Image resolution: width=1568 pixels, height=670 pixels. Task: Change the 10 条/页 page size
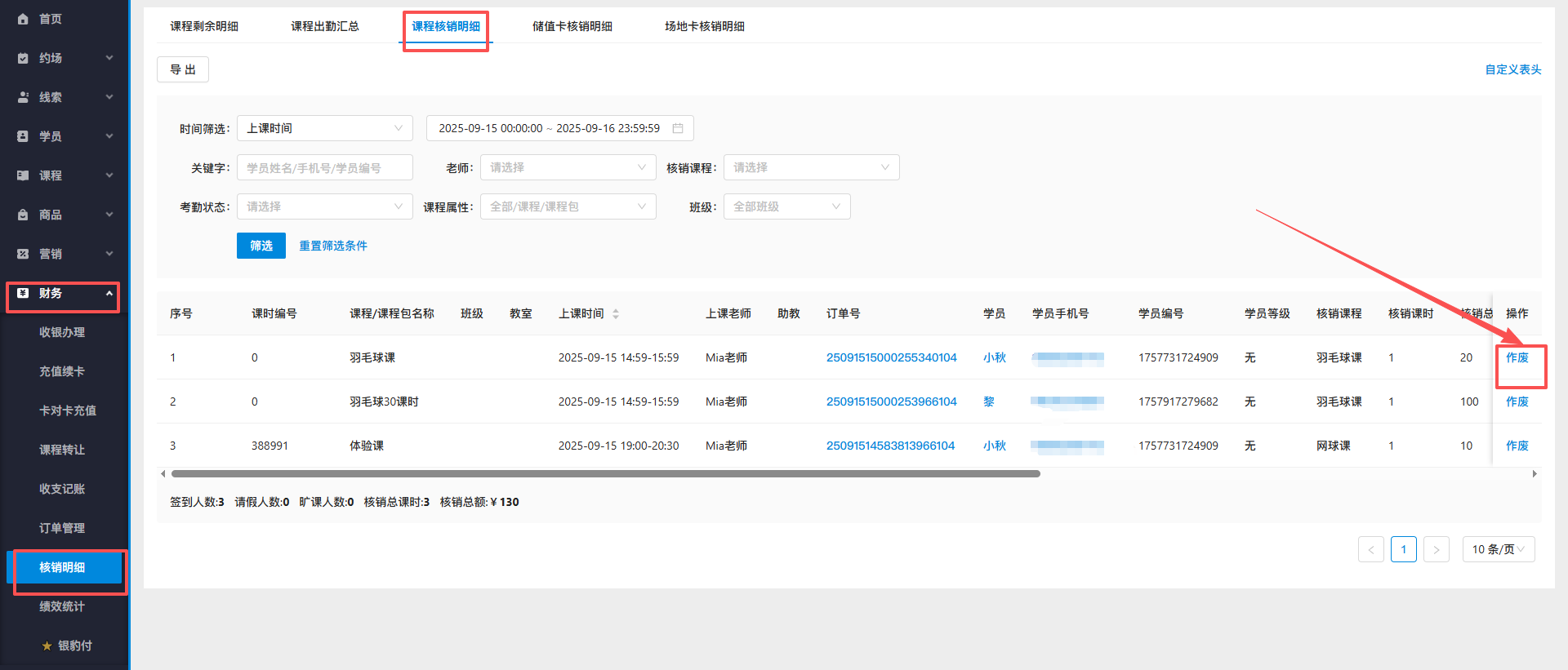[1498, 549]
